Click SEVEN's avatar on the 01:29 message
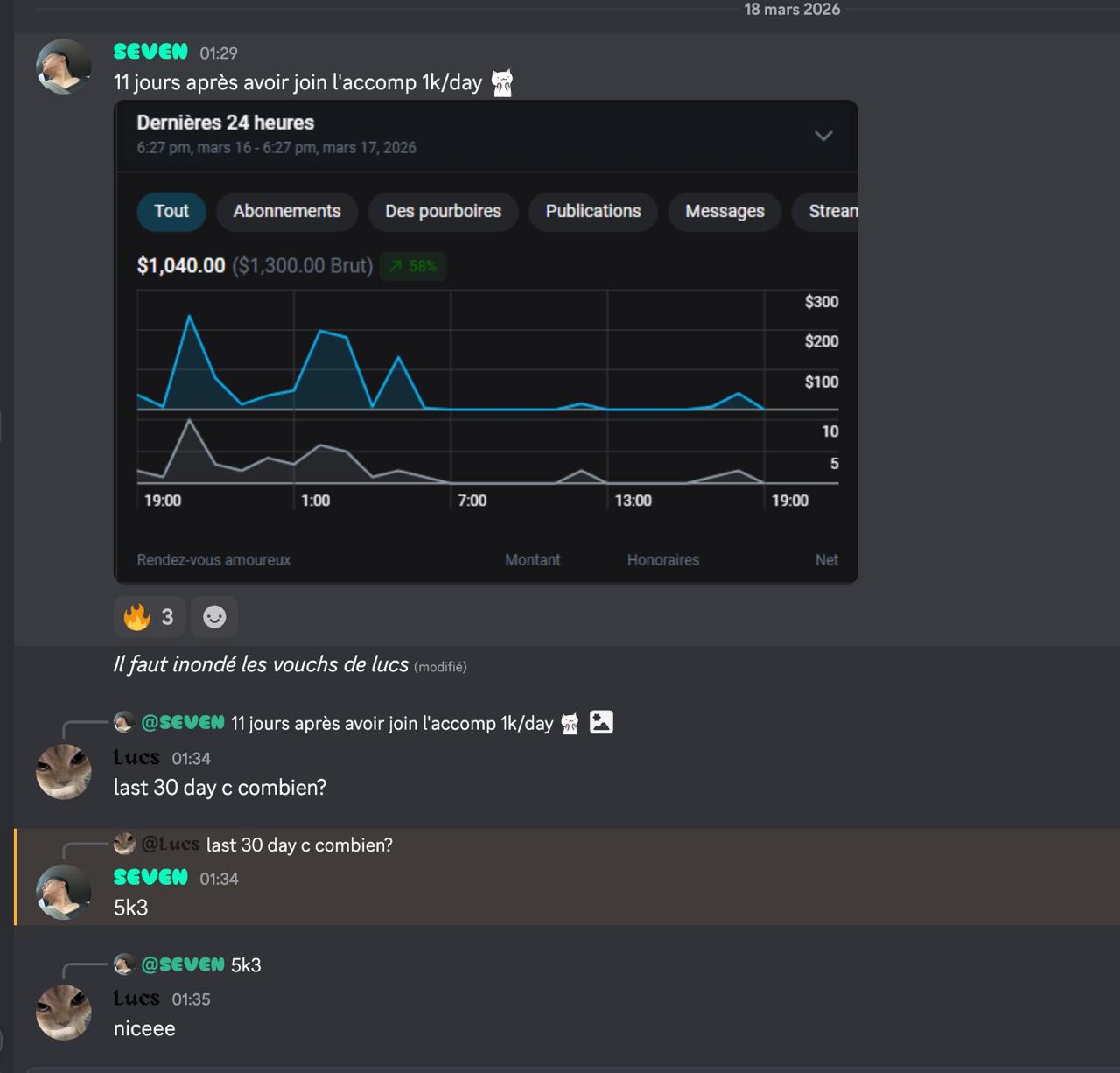The image size is (1120, 1073). click(x=63, y=67)
